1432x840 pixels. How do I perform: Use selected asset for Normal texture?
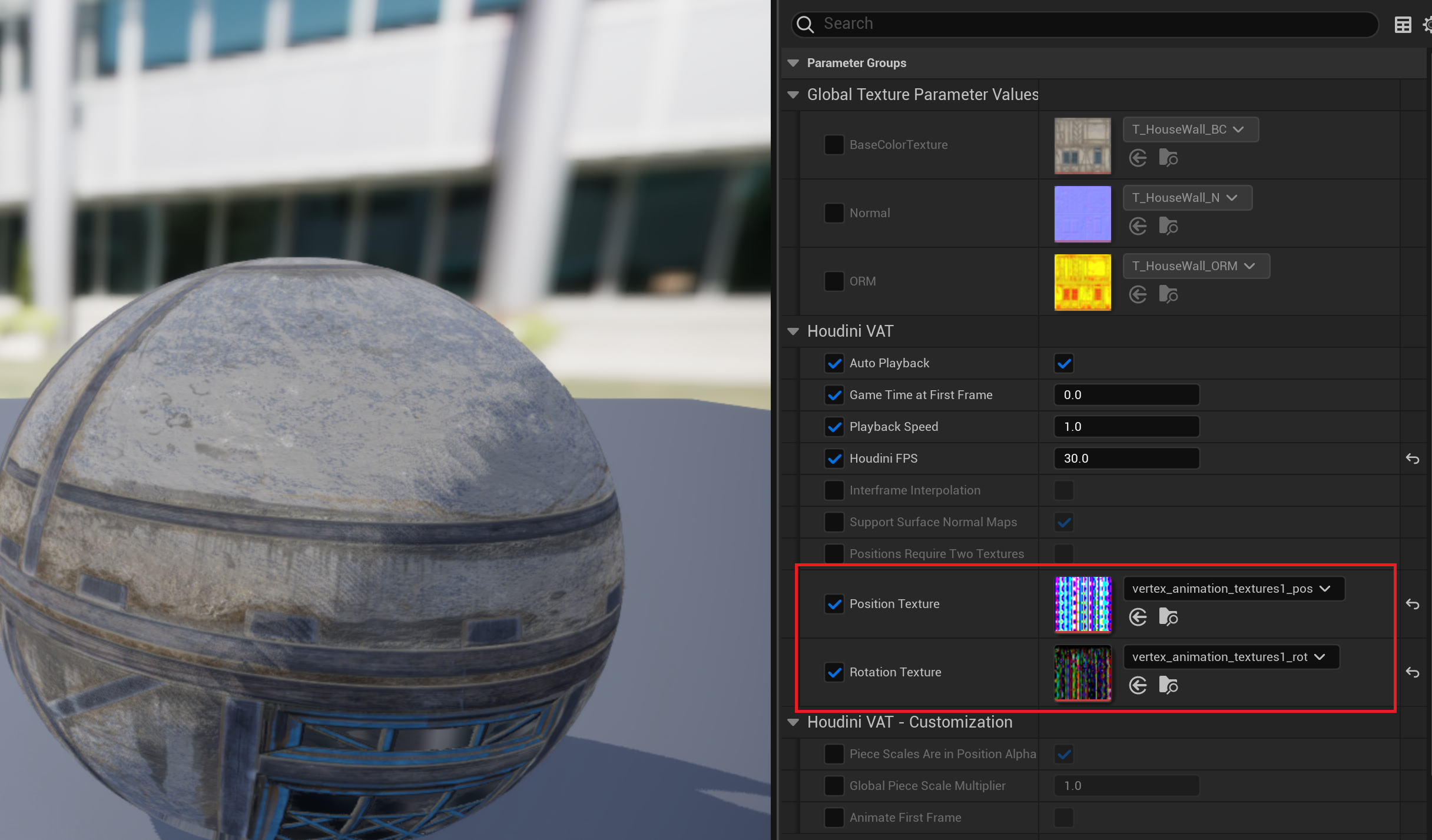click(x=1138, y=226)
